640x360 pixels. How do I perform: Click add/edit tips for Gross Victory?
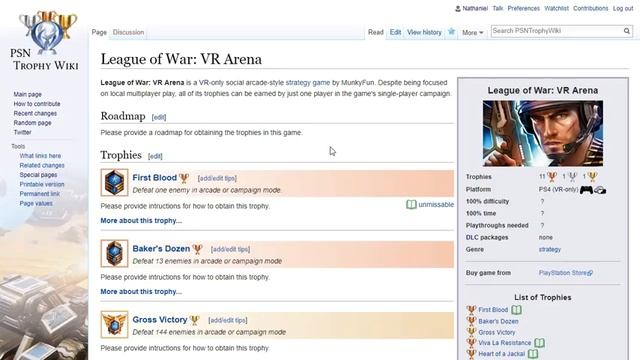point(227,320)
